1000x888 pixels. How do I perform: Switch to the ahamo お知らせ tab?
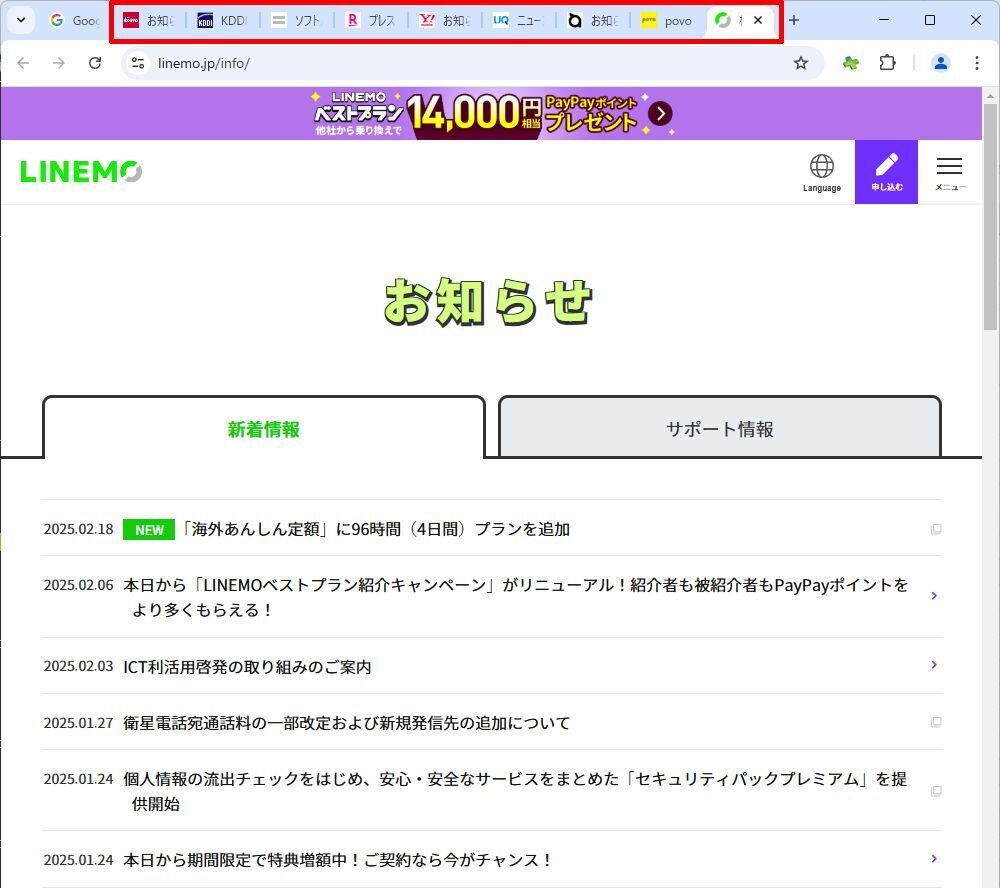point(592,20)
